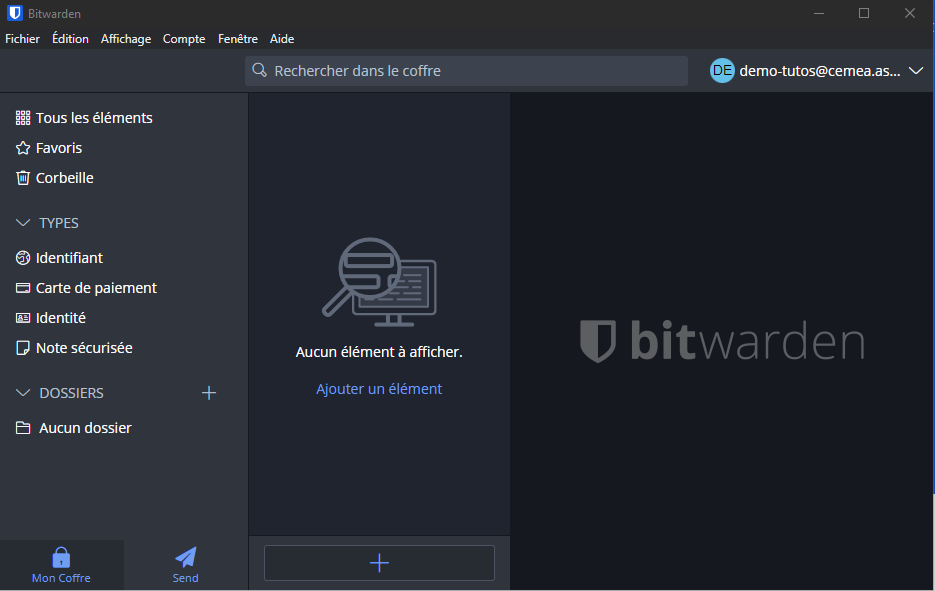
Task: Click the Identité ID card icon
Action: [x=23, y=318]
